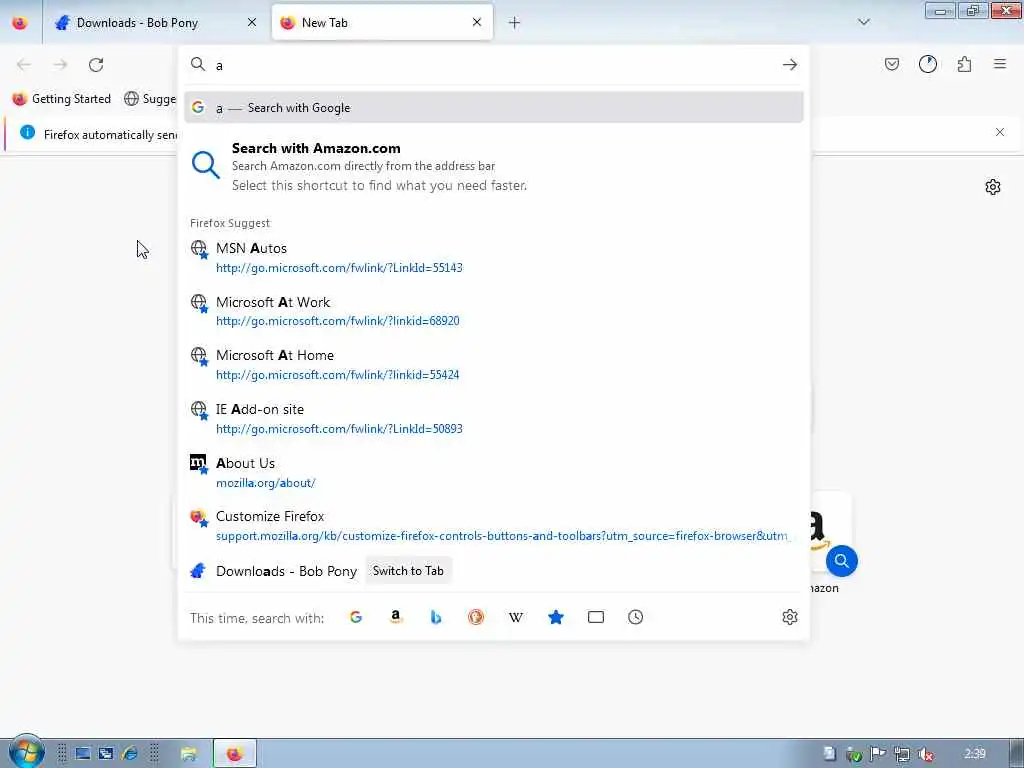Select 'a — Search with Google' suggestion
Viewport: 1024px width, 768px height.
[494, 108]
